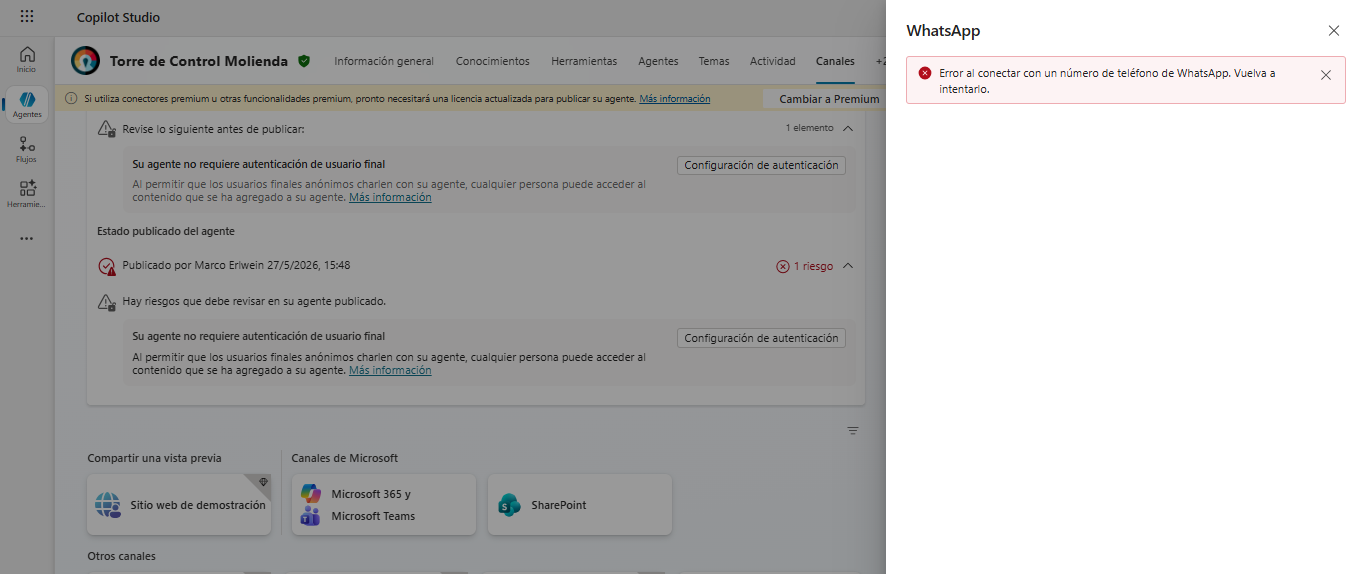Click the Torre de Control Molienda agent name
Screen dimensions: 1353x574
[199, 61]
